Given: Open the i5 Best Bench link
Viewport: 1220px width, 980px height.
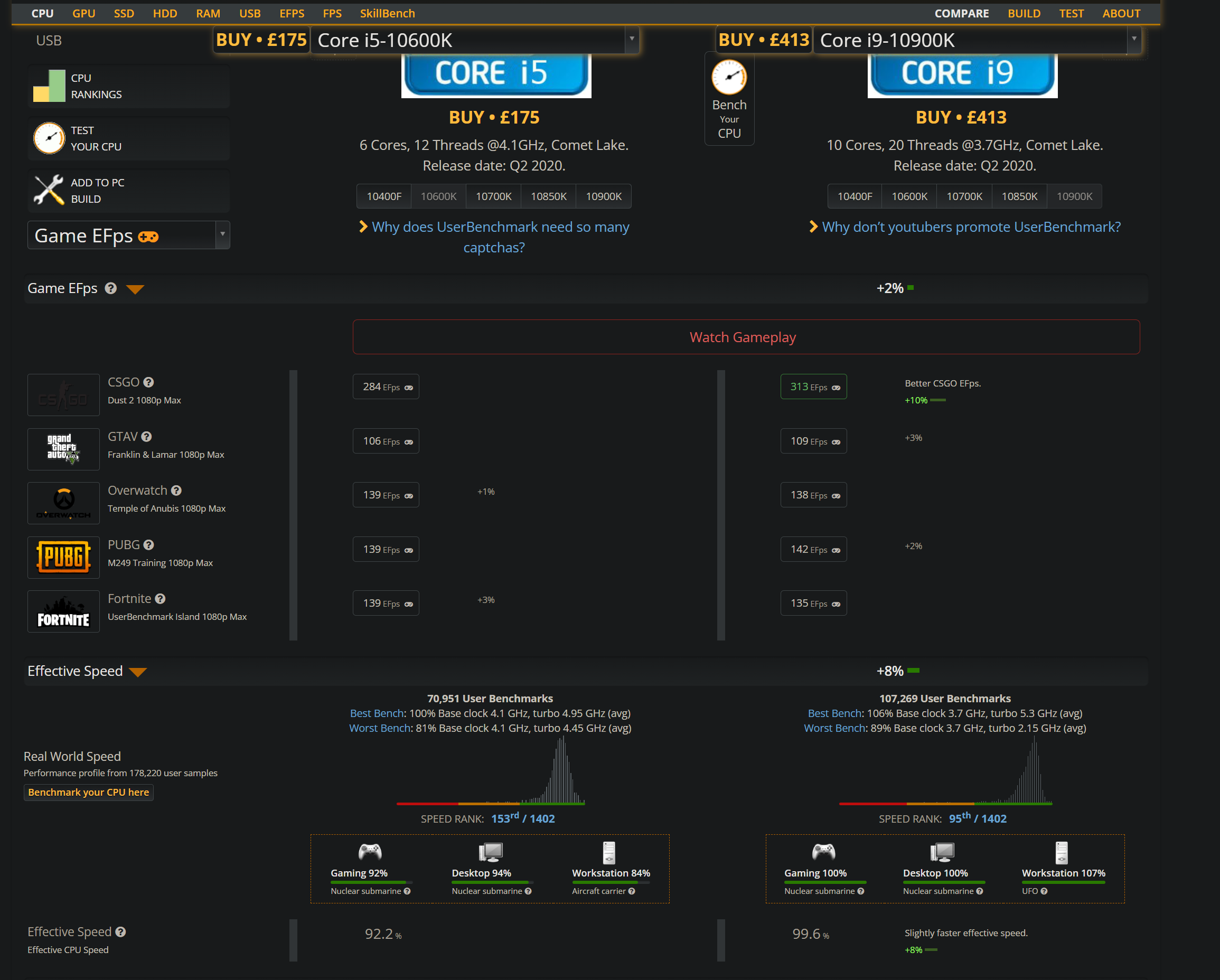Looking at the screenshot, I should tap(377, 713).
